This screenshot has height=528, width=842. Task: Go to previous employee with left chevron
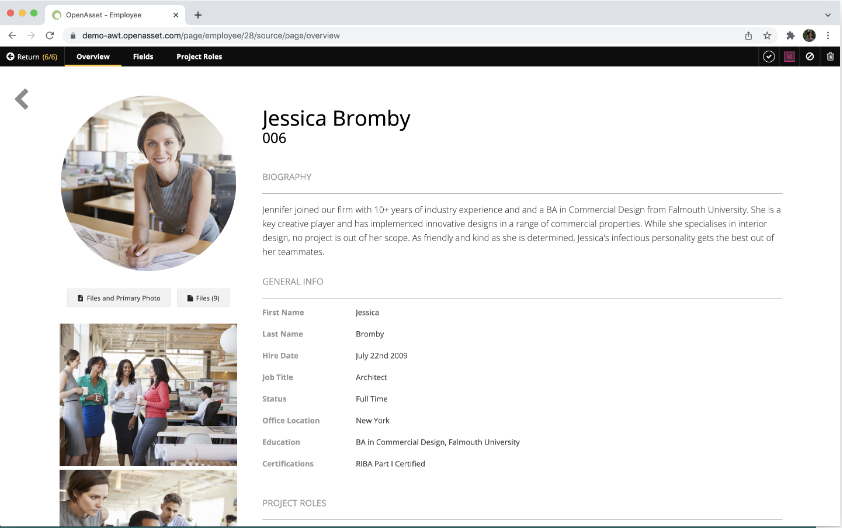21,99
